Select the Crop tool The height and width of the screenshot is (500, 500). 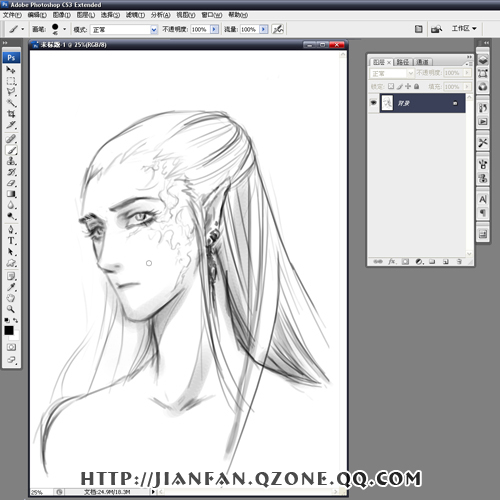click(x=11, y=114)
